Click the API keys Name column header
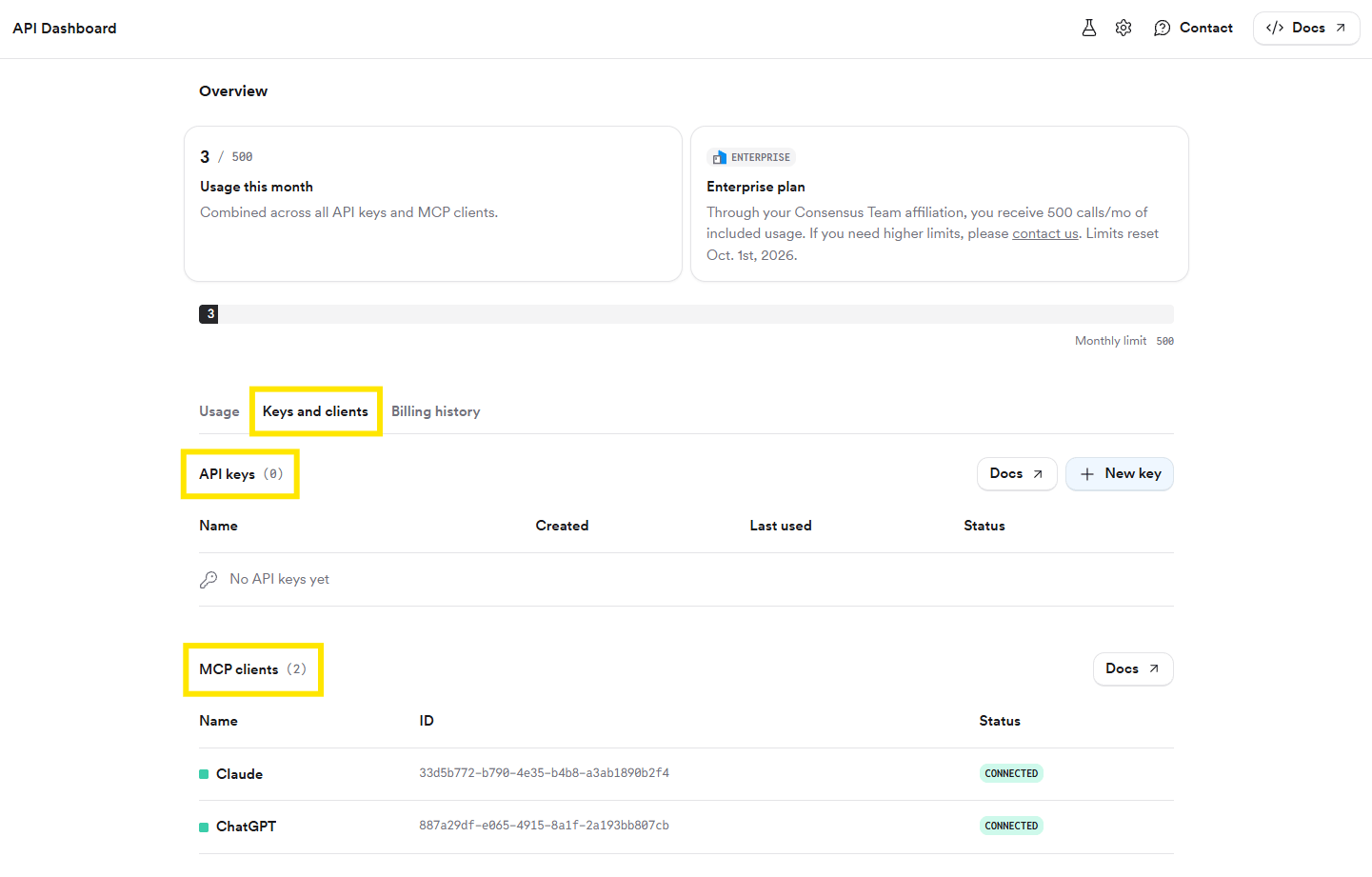This screenshot has width=1372, height=877. pyautogui.click(x=218, y=526)
